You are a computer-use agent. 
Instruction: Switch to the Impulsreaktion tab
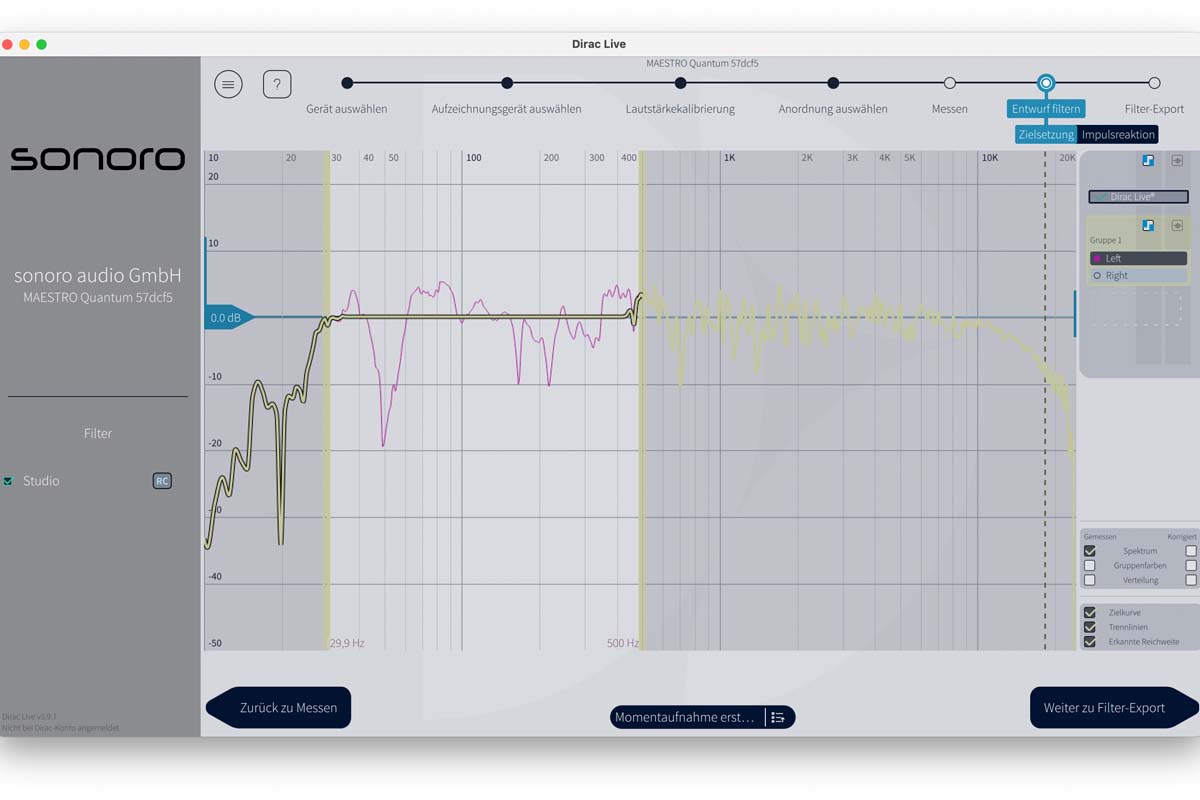[x=1118, y=134]
